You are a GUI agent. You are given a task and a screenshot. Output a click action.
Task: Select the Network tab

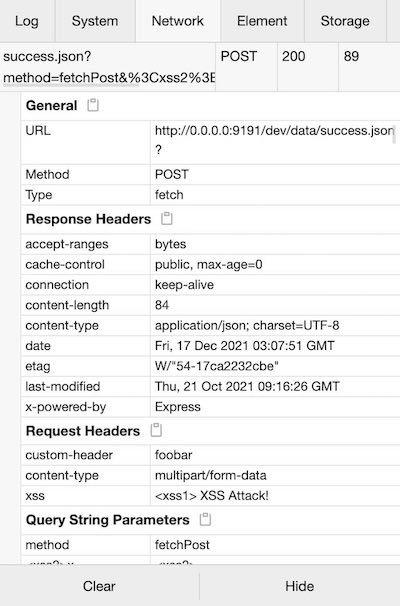178,21
